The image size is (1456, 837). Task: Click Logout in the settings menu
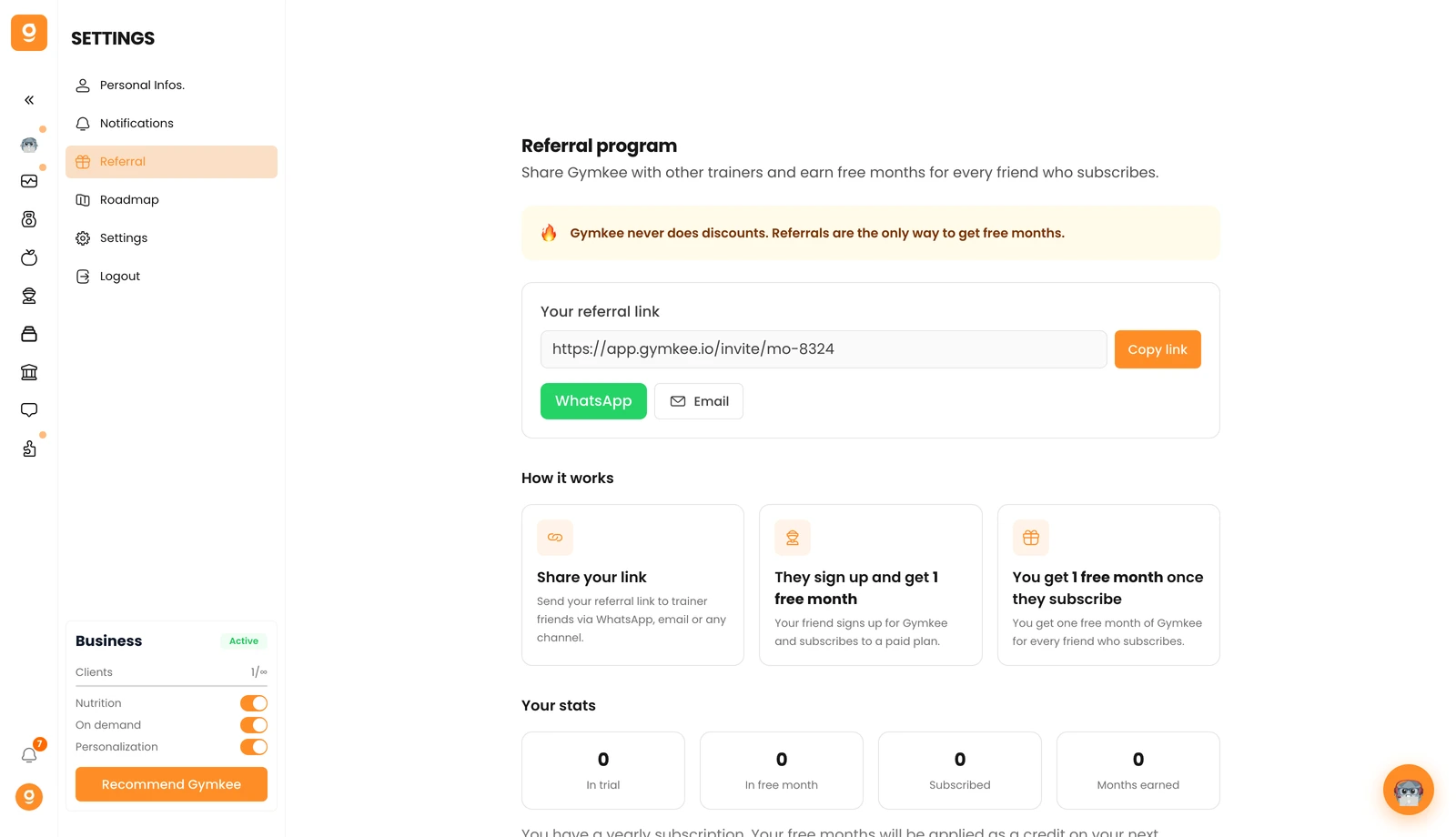coord(171,277)
